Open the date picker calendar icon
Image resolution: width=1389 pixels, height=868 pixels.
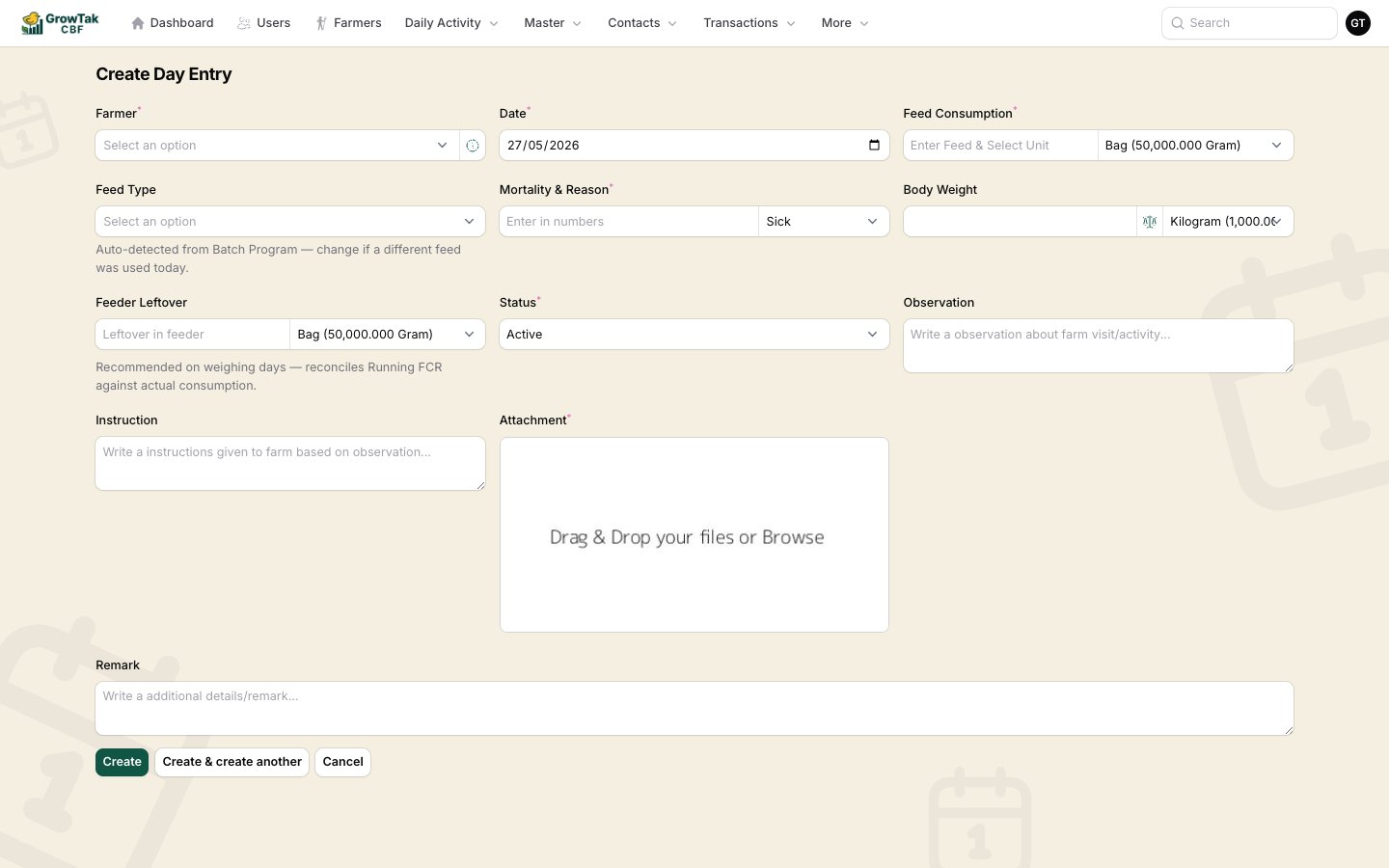point(874,146)
